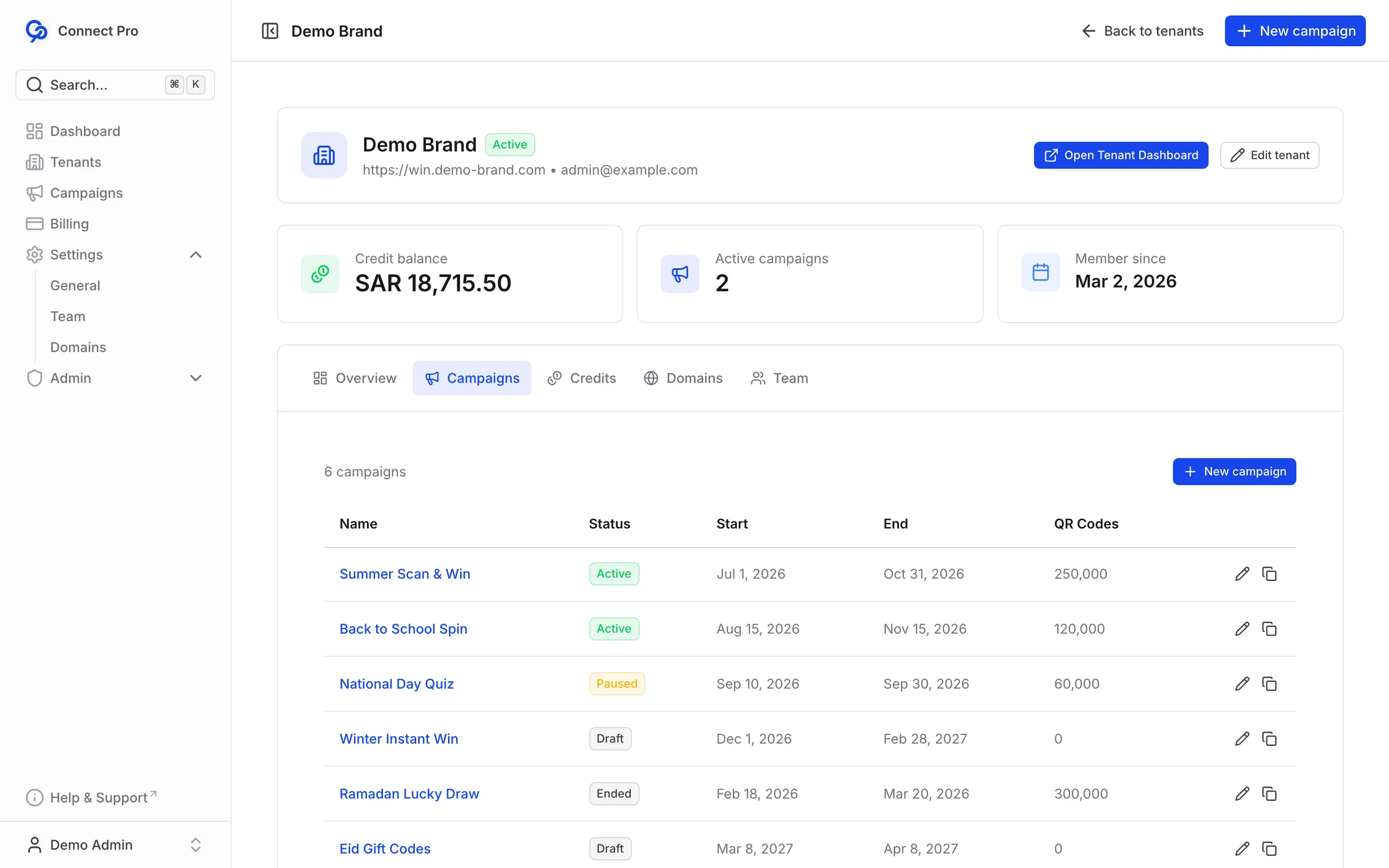Select the Campaigns tab
Screen dimensions: 1389x868
pyautogui.click(x=472, y=378)
